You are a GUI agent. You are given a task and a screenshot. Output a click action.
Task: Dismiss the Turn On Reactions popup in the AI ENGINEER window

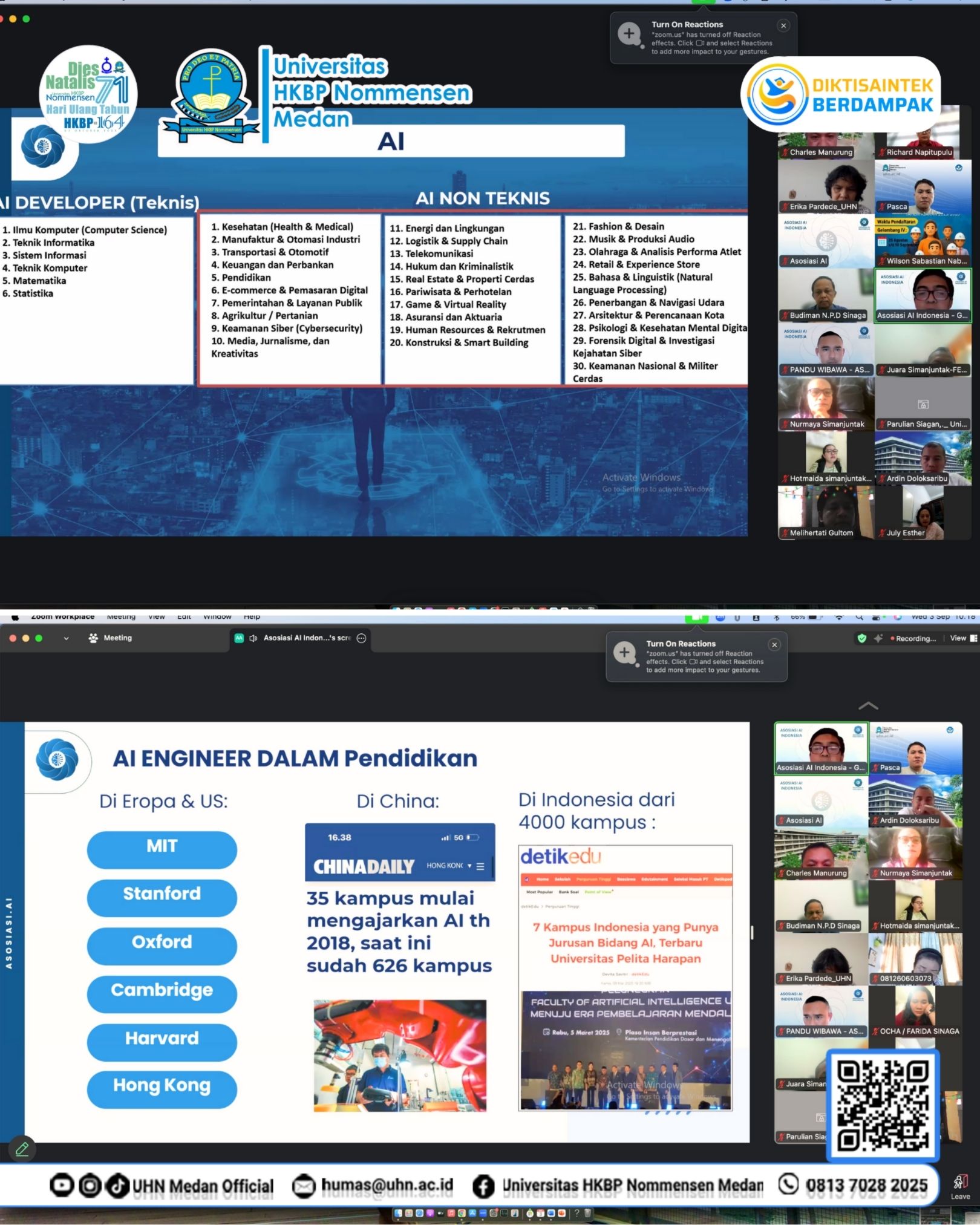(x=774, y=645)
